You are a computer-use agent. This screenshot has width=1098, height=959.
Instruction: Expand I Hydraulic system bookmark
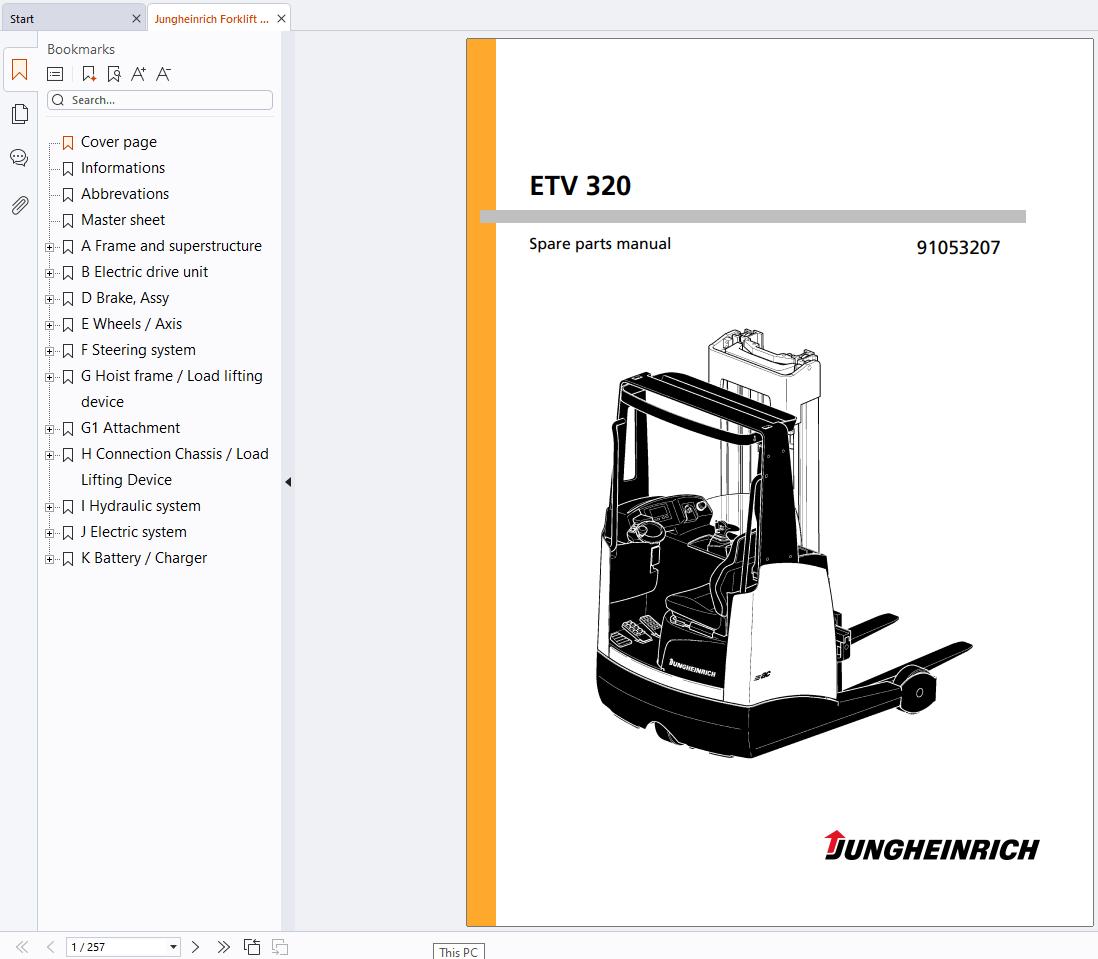pyautogui.click(x=49, y=507)
